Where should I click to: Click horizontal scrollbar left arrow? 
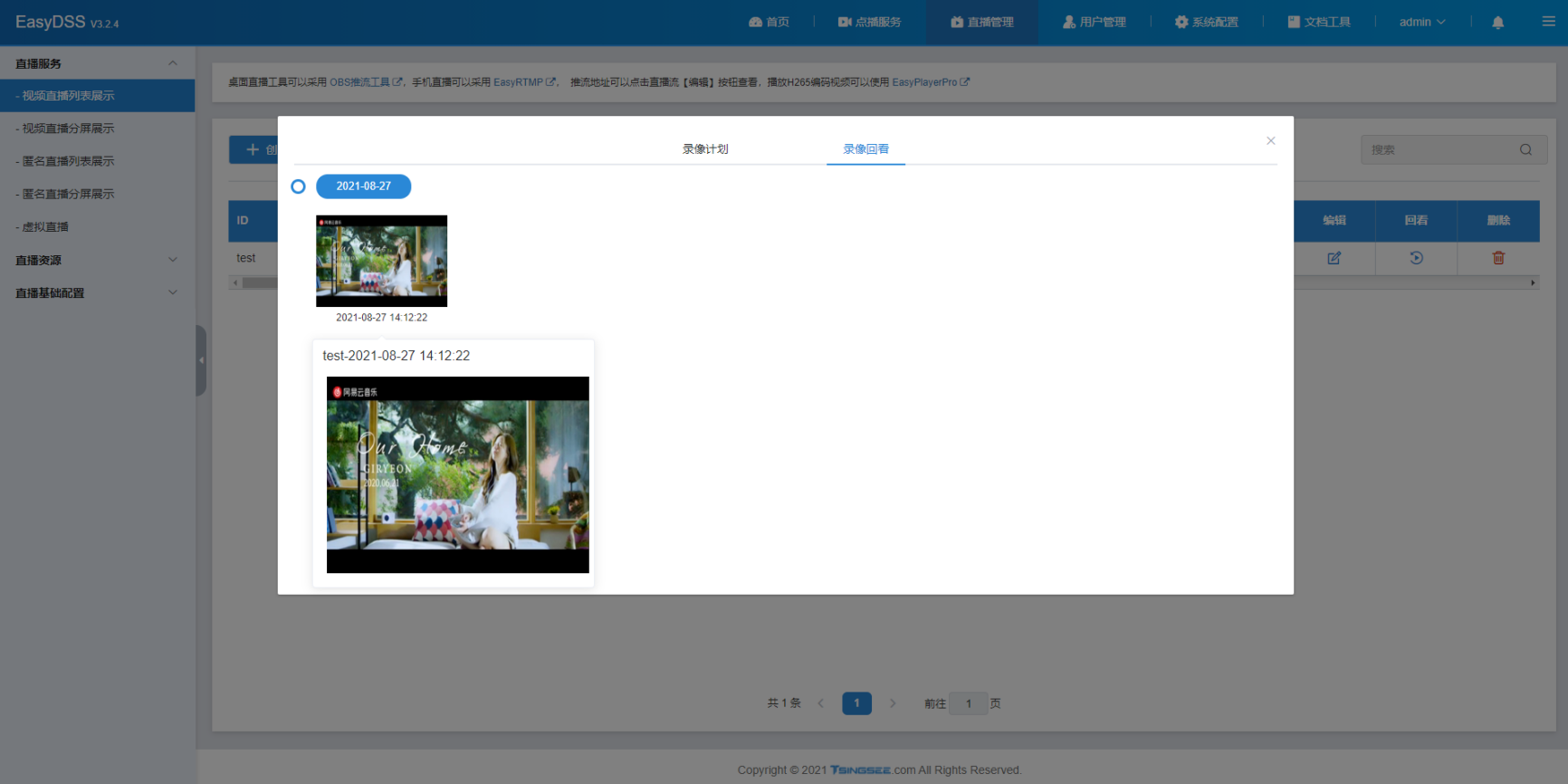(x=235, y=283)
